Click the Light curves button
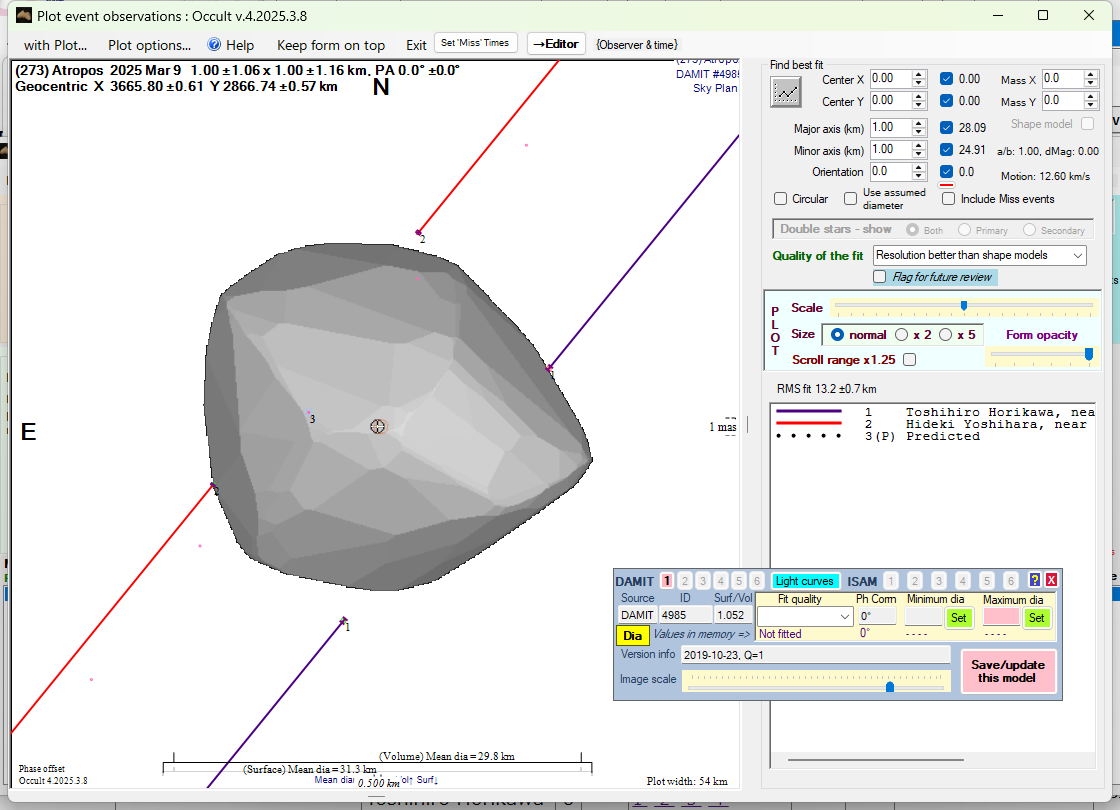This screenshot has height=810, width=1120. coord(805,581)
